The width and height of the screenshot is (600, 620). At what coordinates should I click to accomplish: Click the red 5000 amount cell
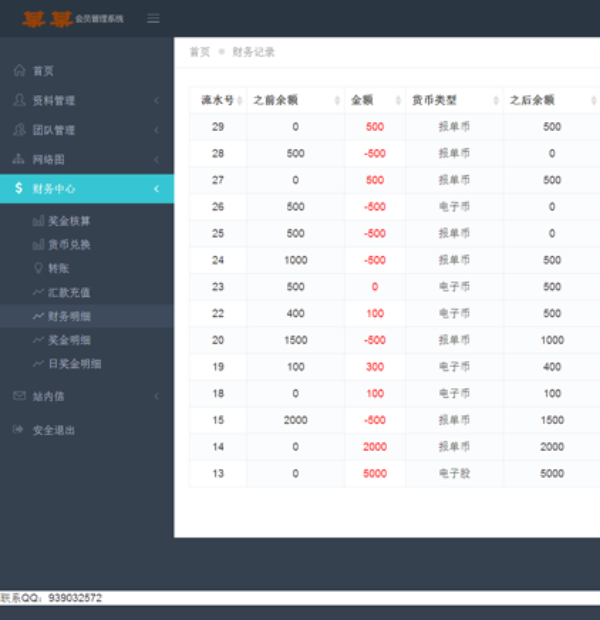click(375, 473)
